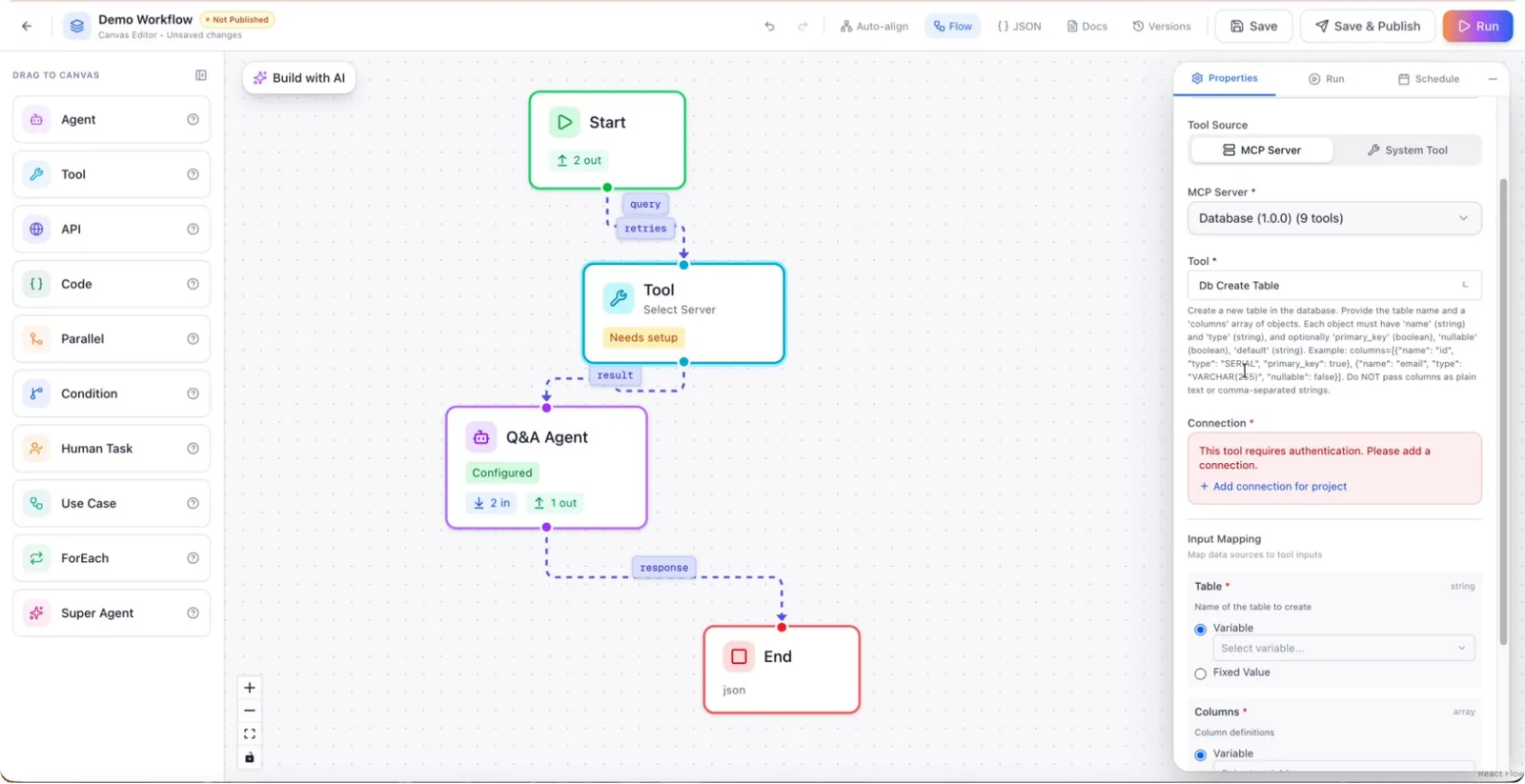Collapse the Drag to Canvas sidebar

pyautogui.click(x=201, y=75)
